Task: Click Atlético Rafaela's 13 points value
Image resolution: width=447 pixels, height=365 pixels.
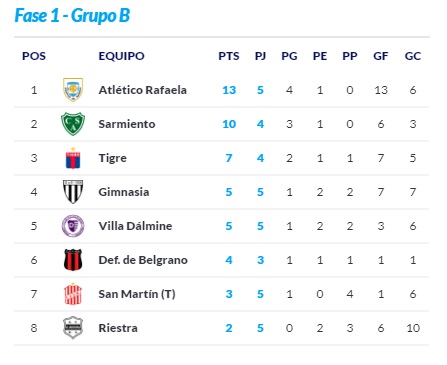Action: 229,90
